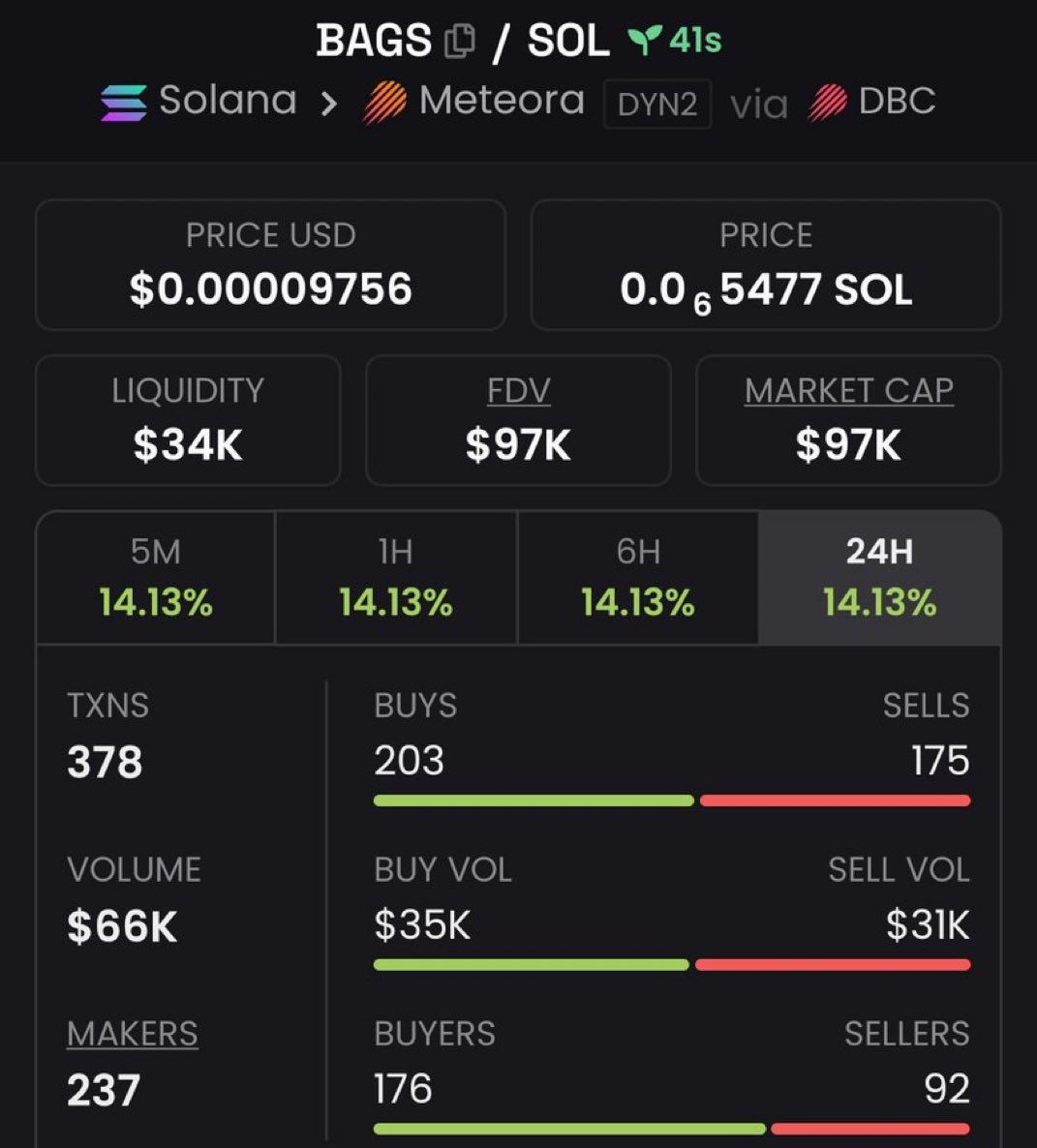
Task: Click the LIQUIDITY $34K box
Action: click(x=188, y=420)
